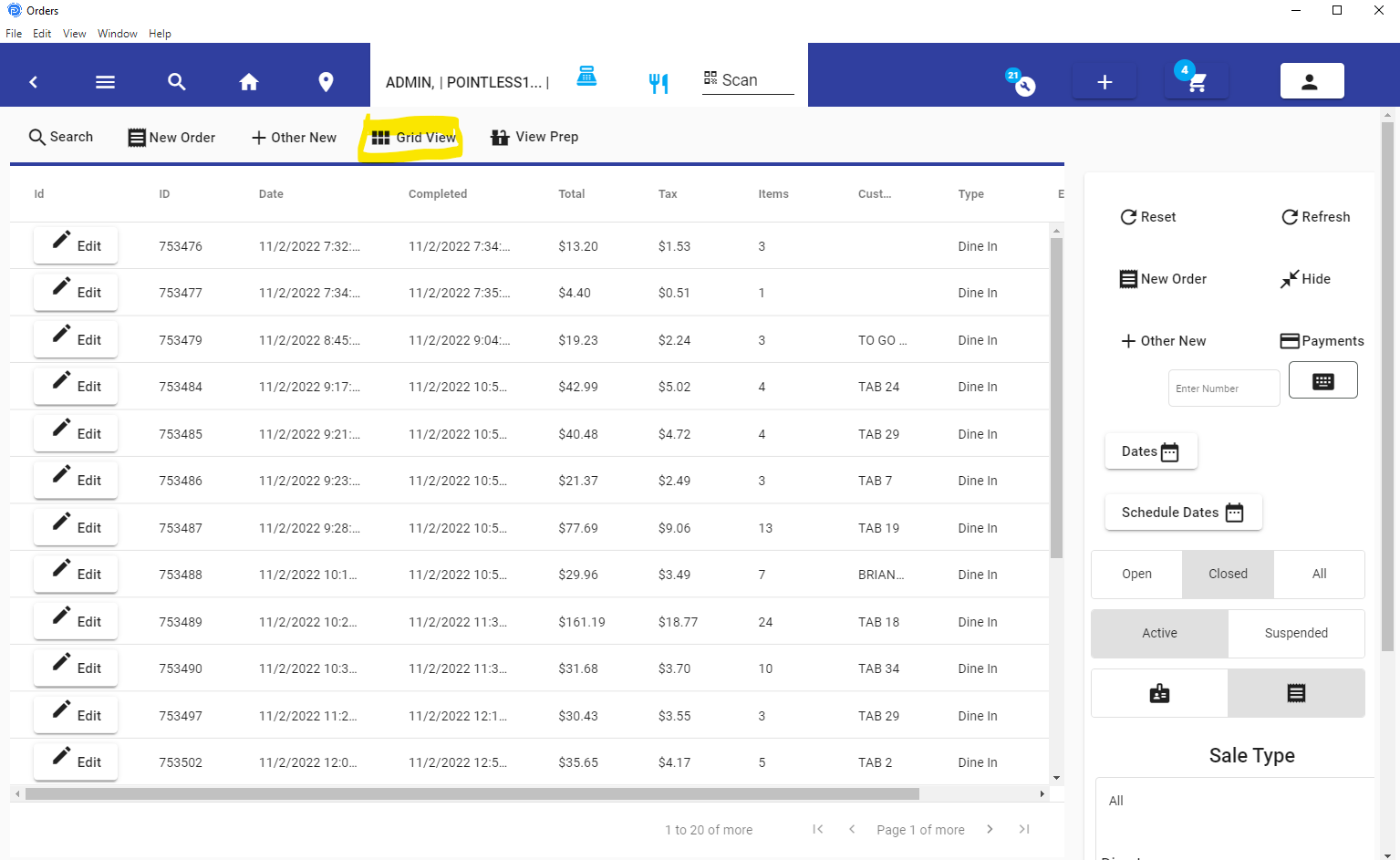Filter to Open orders
Screen dimensions: 1400x860
click(1136, 574)
